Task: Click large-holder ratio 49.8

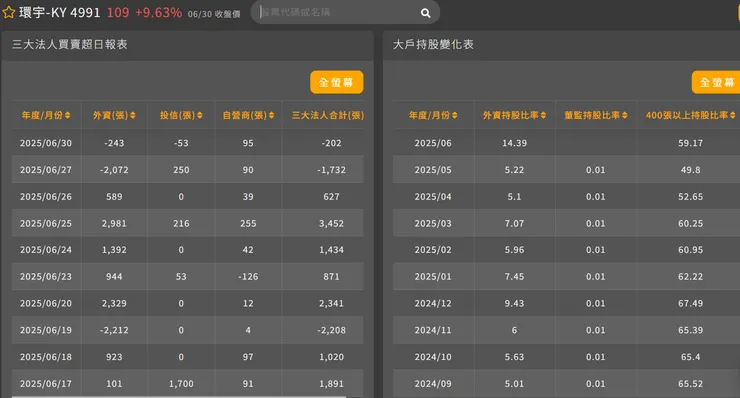Action: click(x=690, y=169)
